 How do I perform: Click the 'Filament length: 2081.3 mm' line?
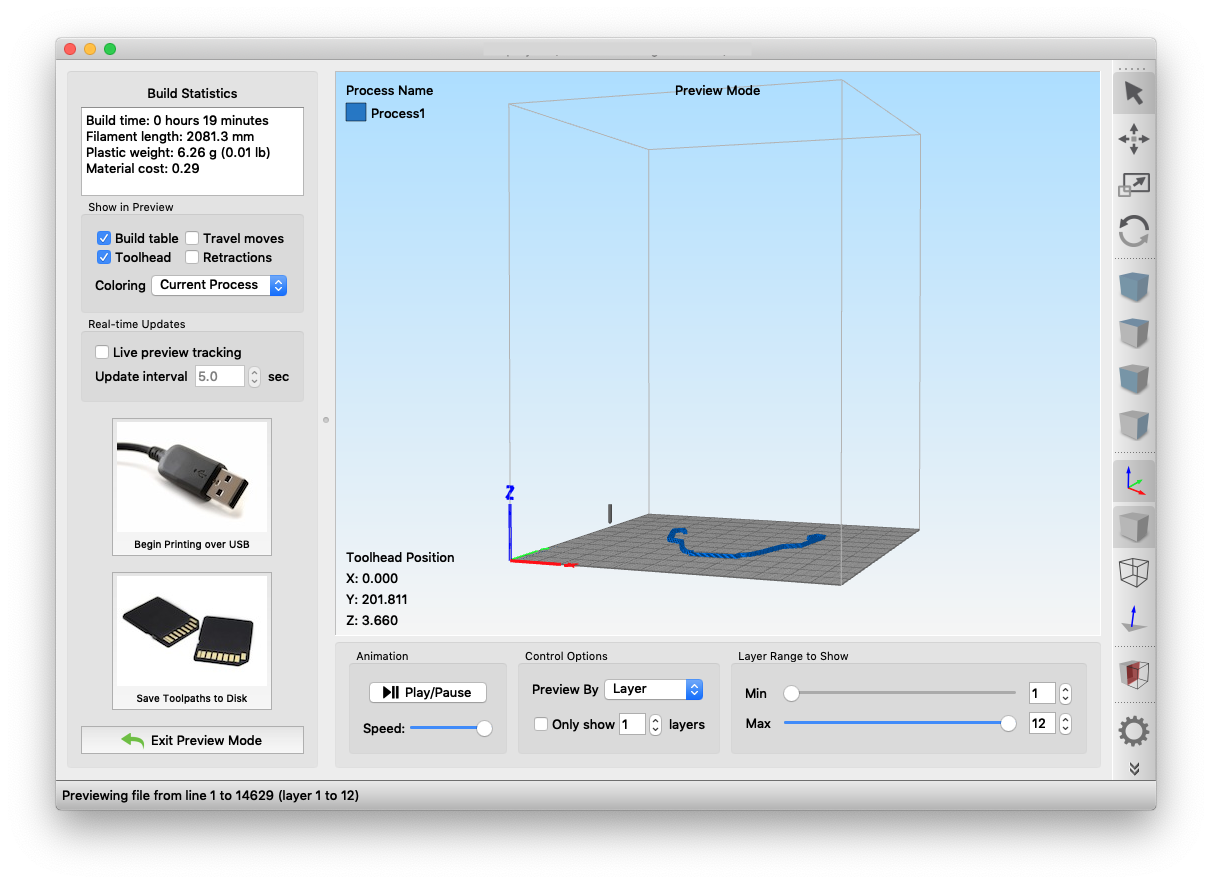point(170,136)
